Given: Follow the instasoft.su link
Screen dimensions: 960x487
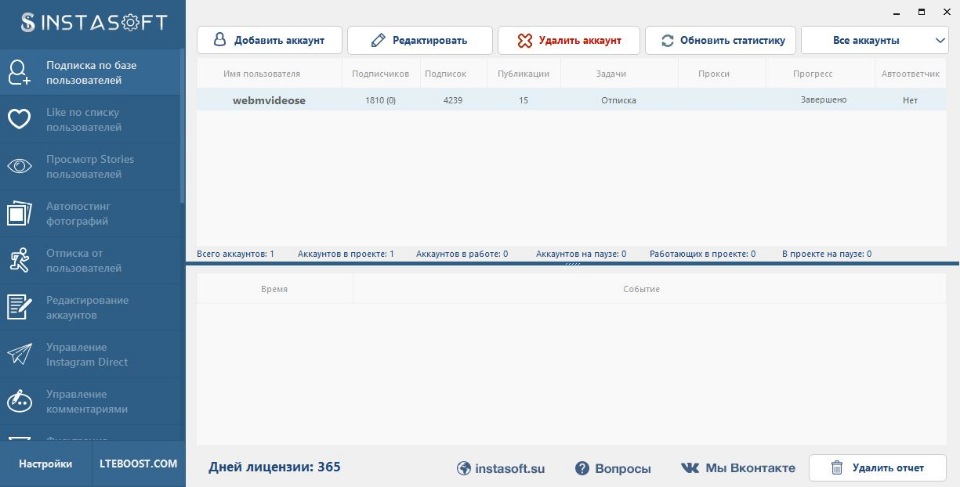Looking at the screenshot, I should coord(500,469).
